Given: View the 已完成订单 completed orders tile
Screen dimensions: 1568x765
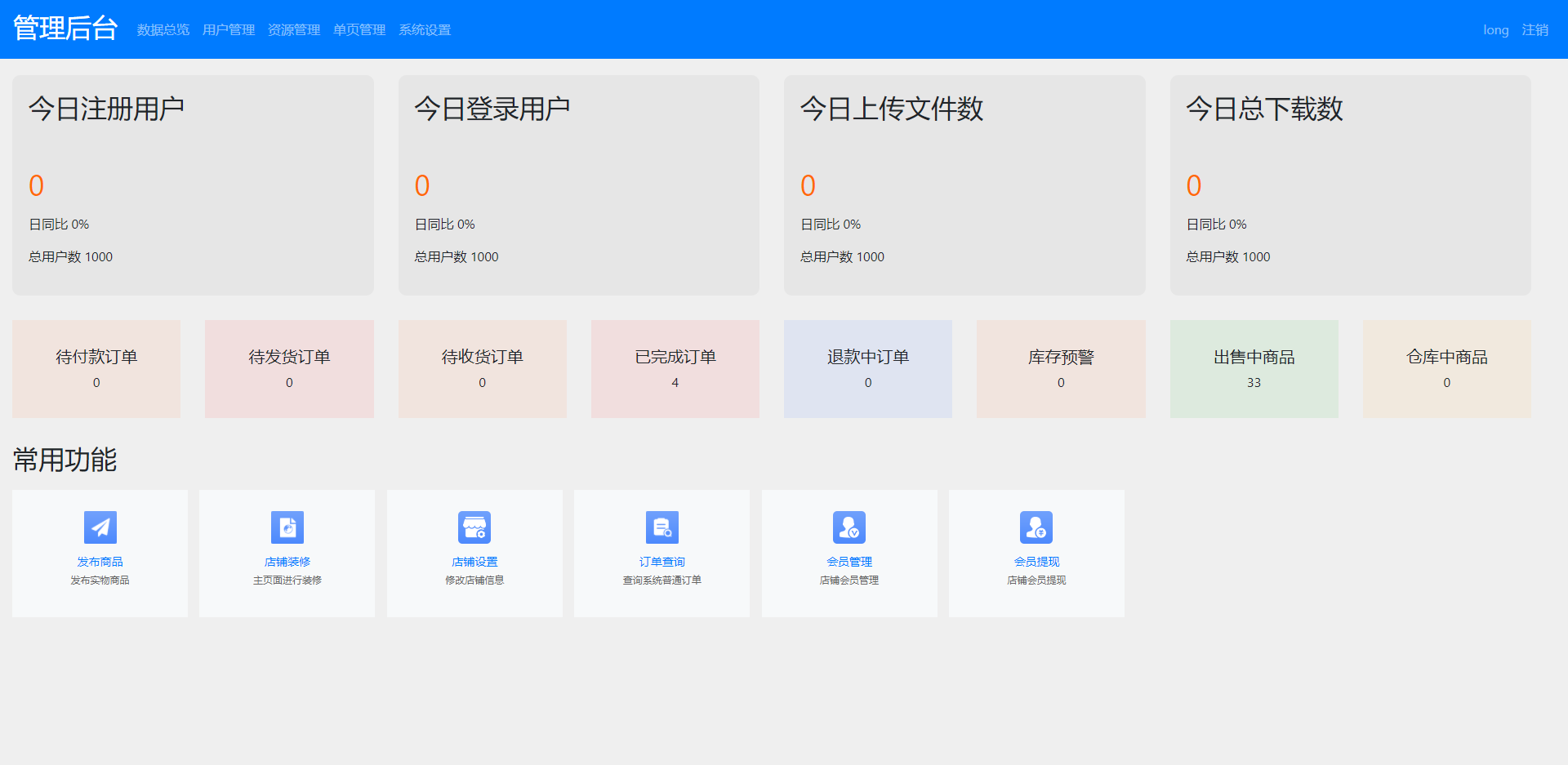Looking at the screenshot, I should click(x=675, y=368).
